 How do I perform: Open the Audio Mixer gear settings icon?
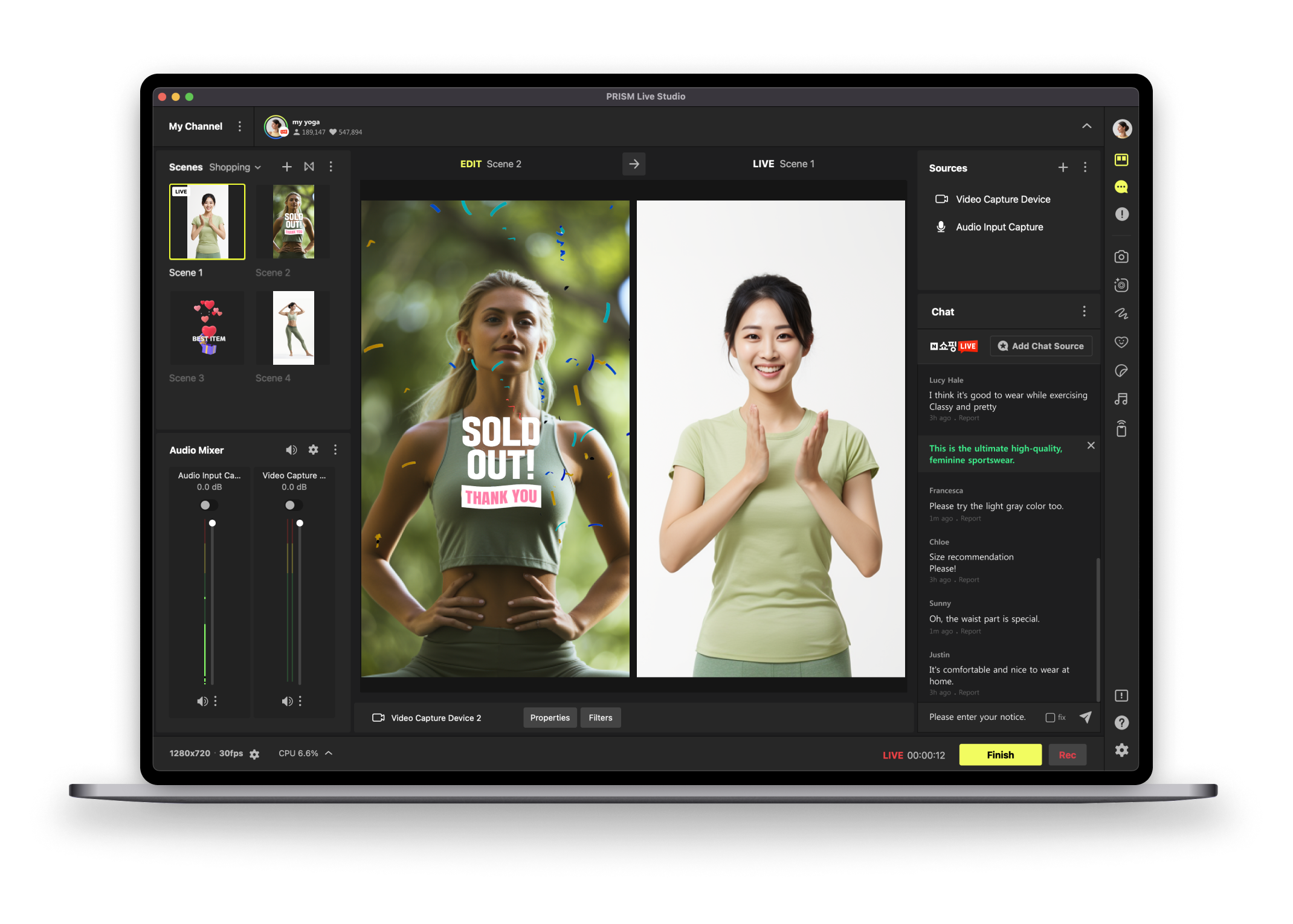[313, 450]
